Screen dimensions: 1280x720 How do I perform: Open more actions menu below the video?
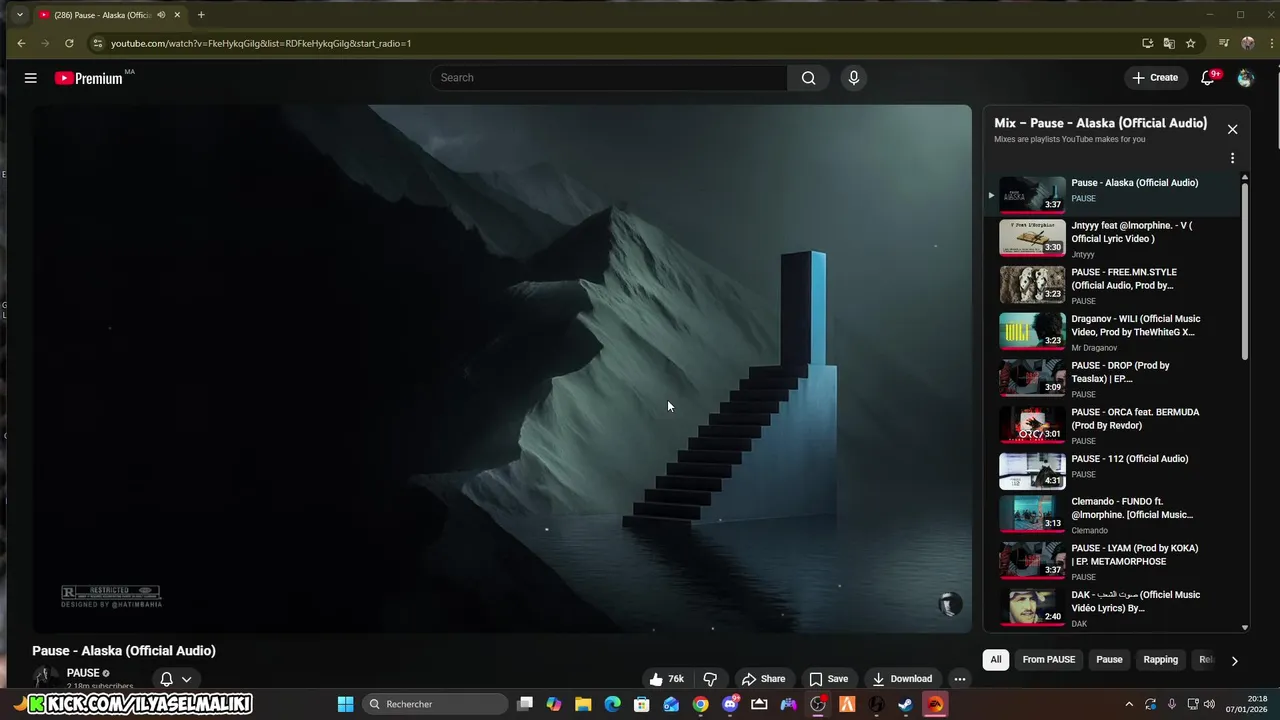click(x=960, y=679)
